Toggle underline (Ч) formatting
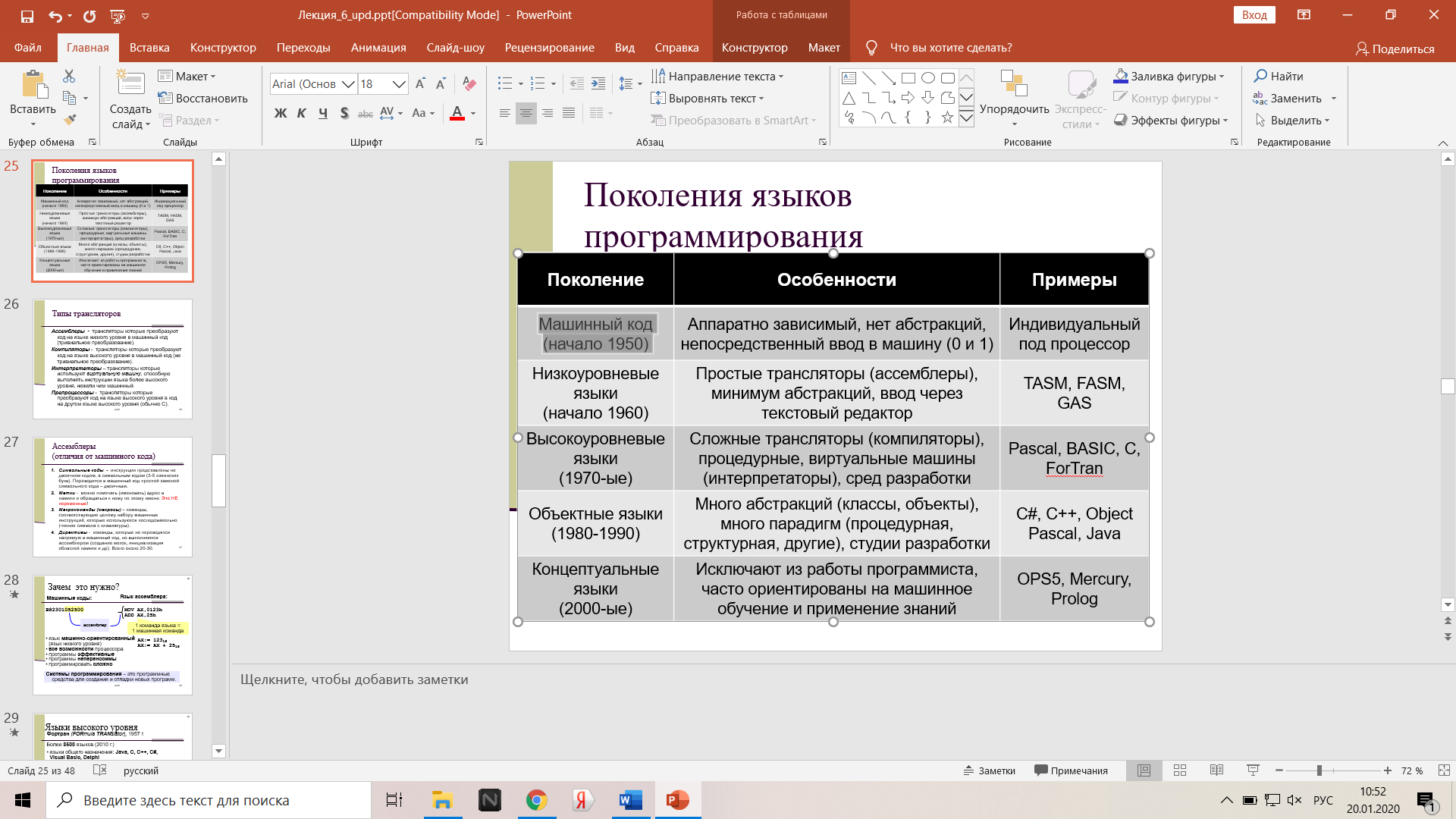Screen dimensions: 1456x819 coord(323,113)
